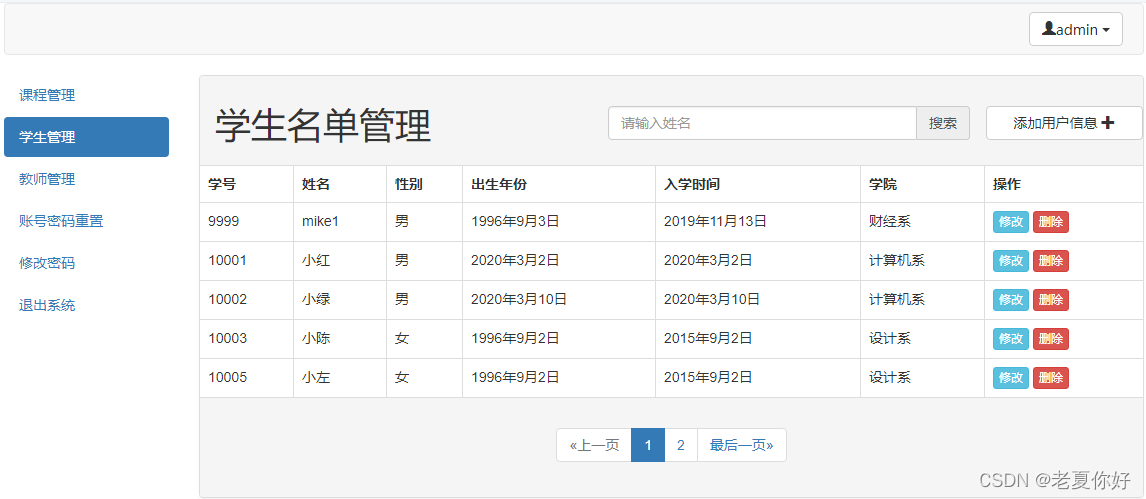Click 修改 in the 小陈 row
The height and width of the screenshot is (499, 1146).
coord(1011,338)
